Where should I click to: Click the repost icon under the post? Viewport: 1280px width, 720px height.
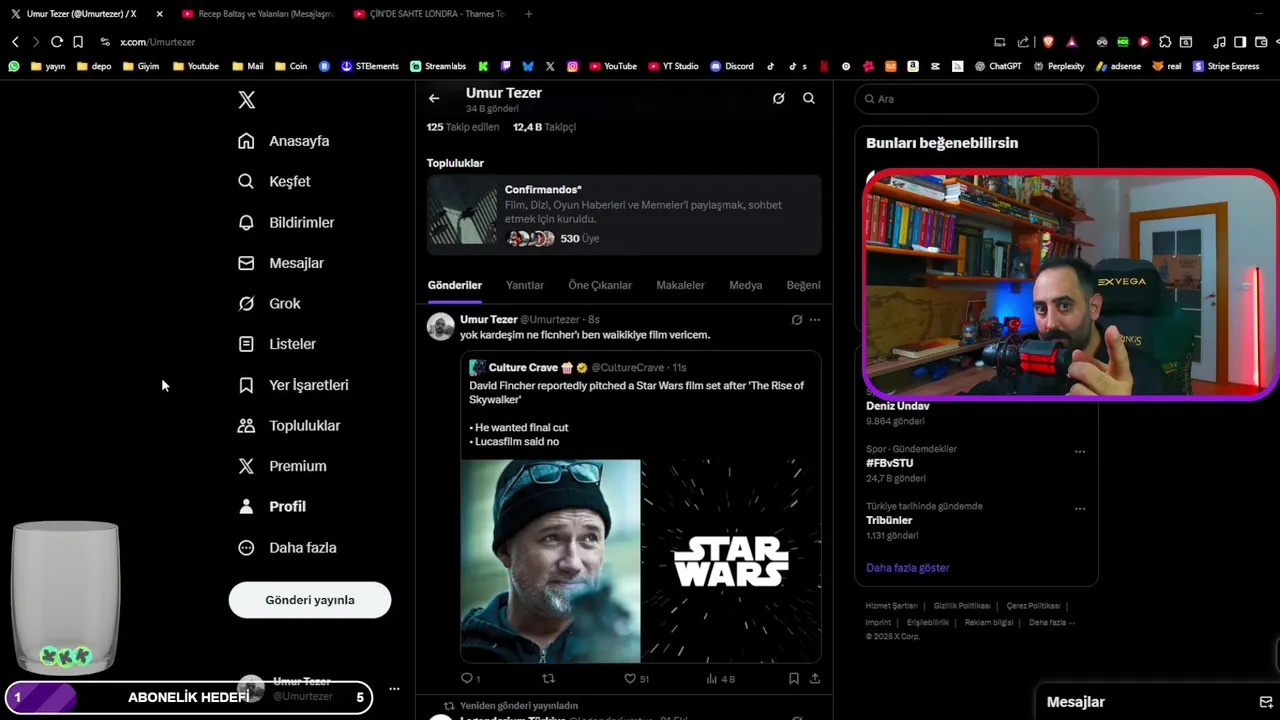pos(548,678)
